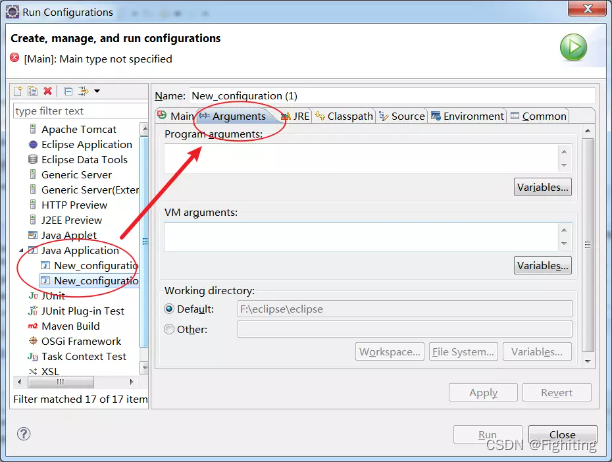Image resolution: width=612 pixels, height=462 pixels.
Task: Click Arguments panel scrollbar down arrow
Action: tap(588, 361)
